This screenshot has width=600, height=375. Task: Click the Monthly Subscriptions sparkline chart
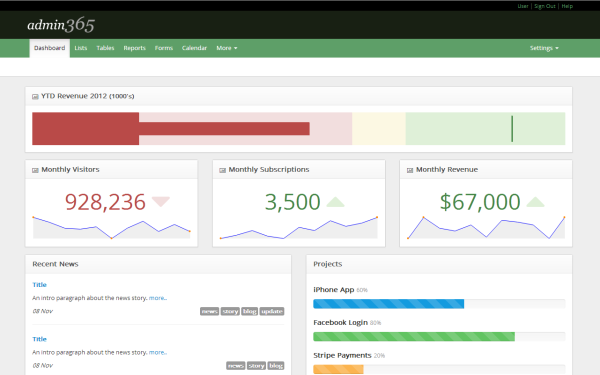[299, 227]
